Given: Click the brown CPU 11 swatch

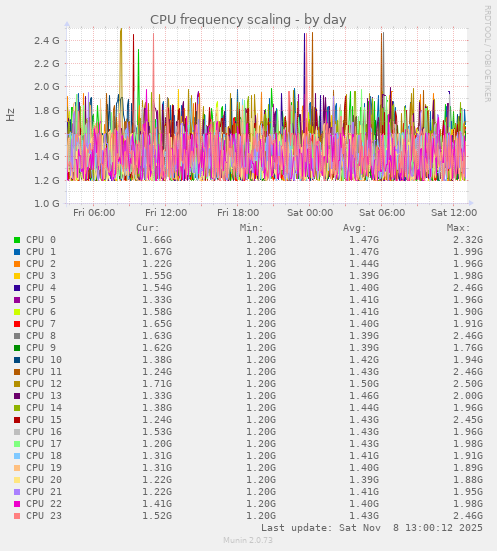Looking at the screenshot, I should click(x=17, y=372).
